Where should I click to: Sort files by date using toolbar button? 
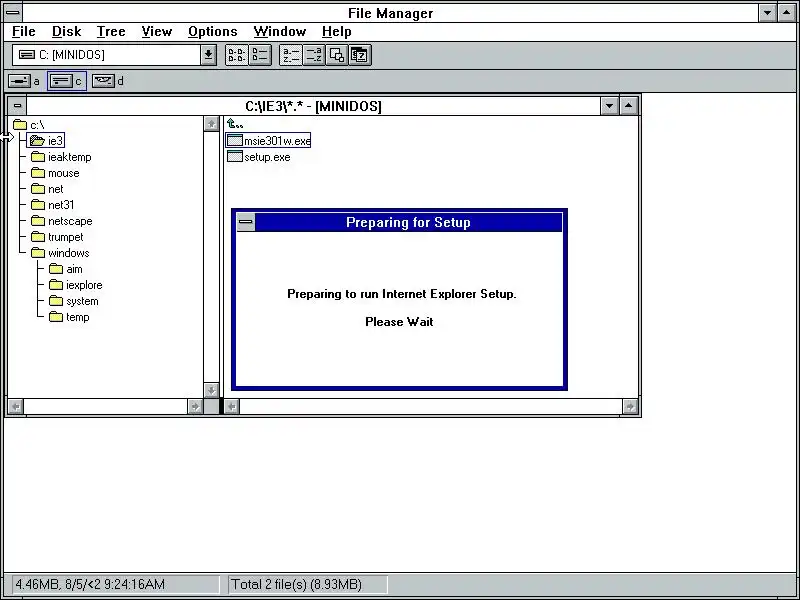pyautogui.click(x=360, y=55)
